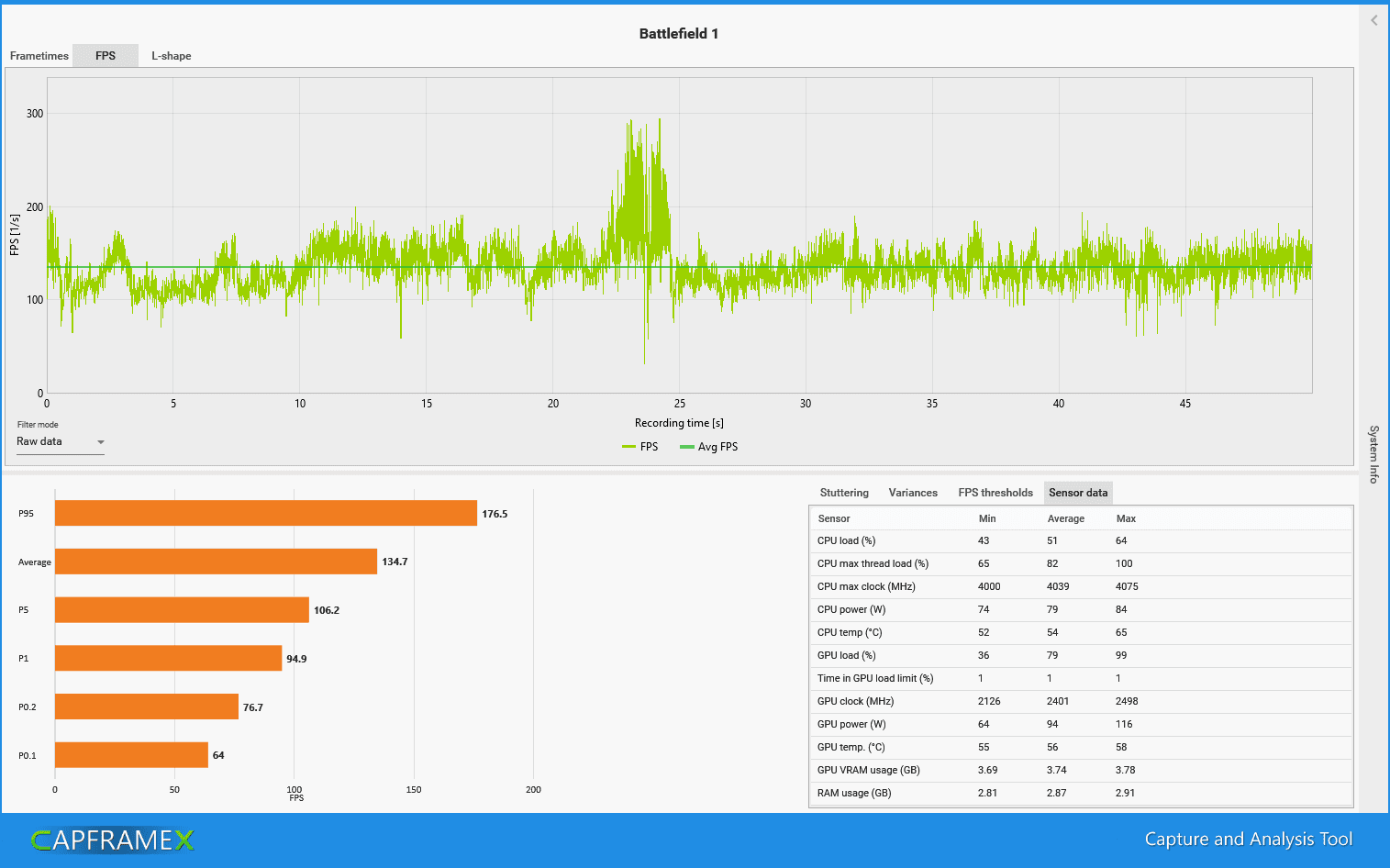Select the GPU power (W) row
This screenshot has height=868, width=1390.
coord(1081,725)
